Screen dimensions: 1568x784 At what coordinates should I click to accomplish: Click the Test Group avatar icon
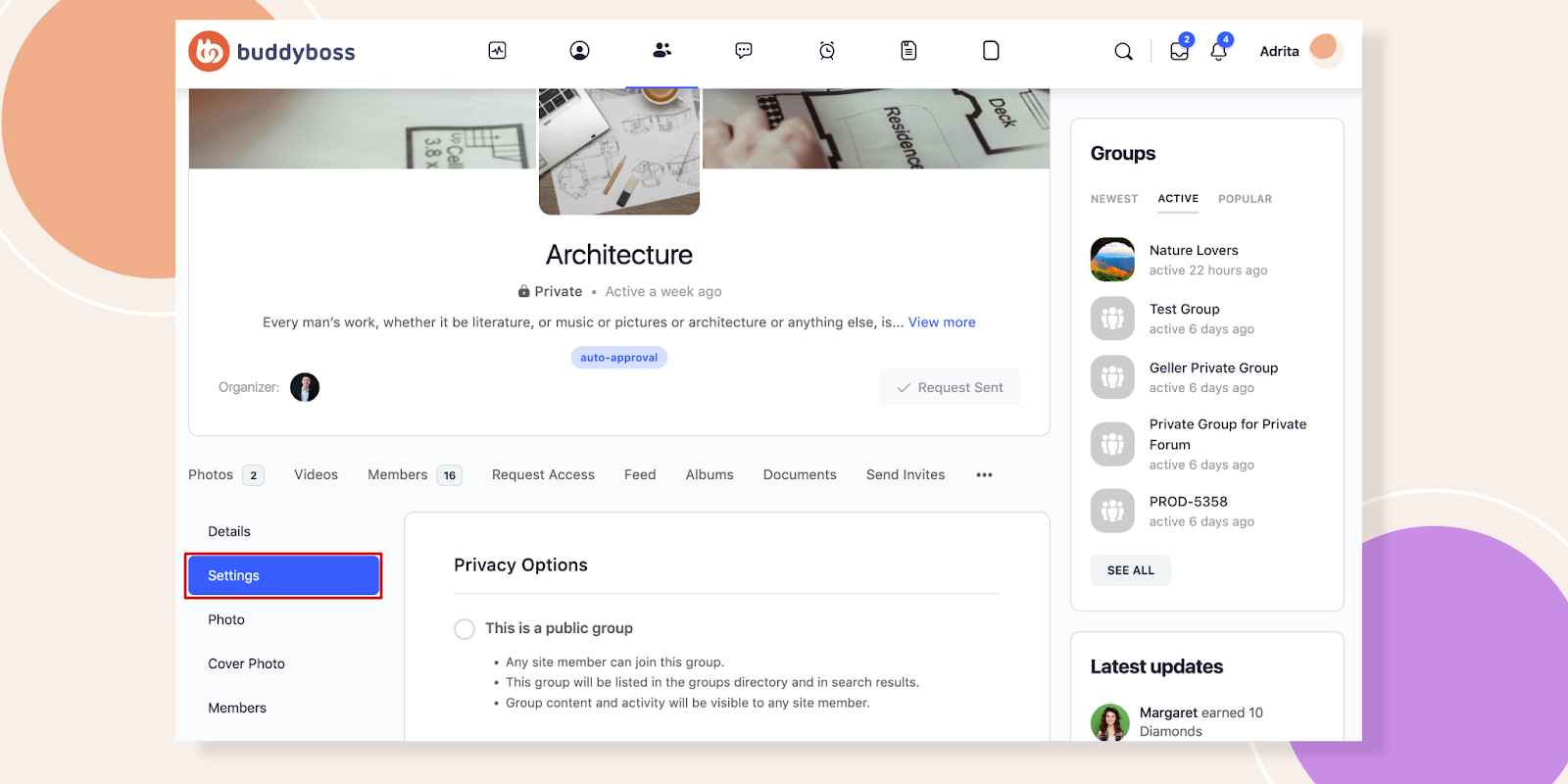(1112, 318)
